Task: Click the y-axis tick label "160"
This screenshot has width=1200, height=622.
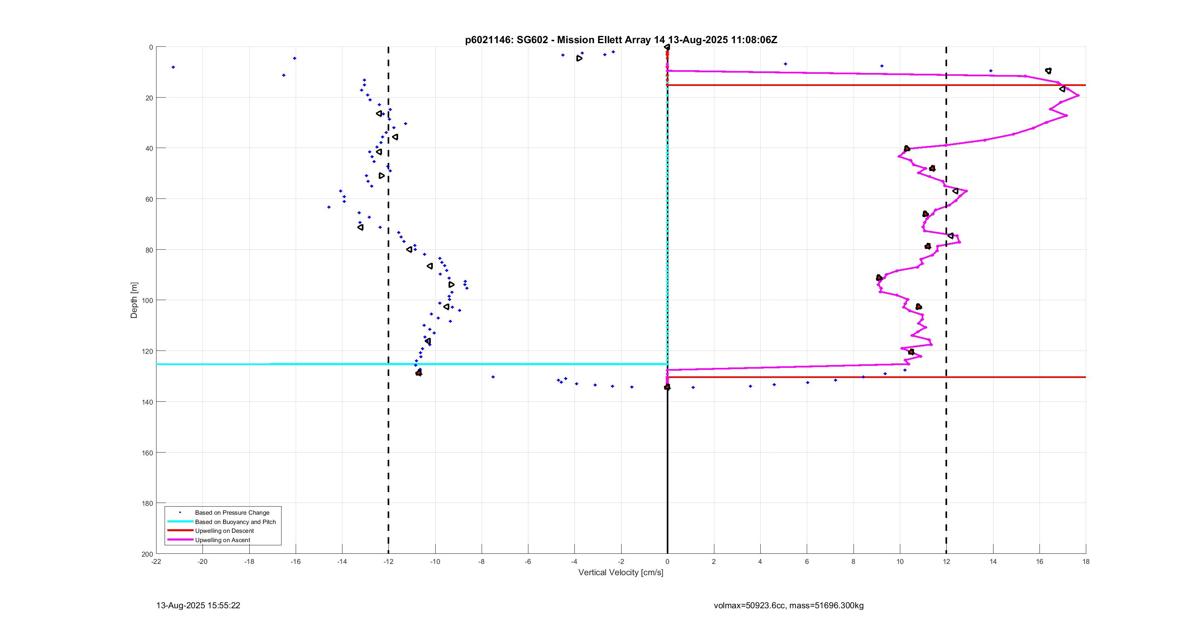Action: point(146,452)
